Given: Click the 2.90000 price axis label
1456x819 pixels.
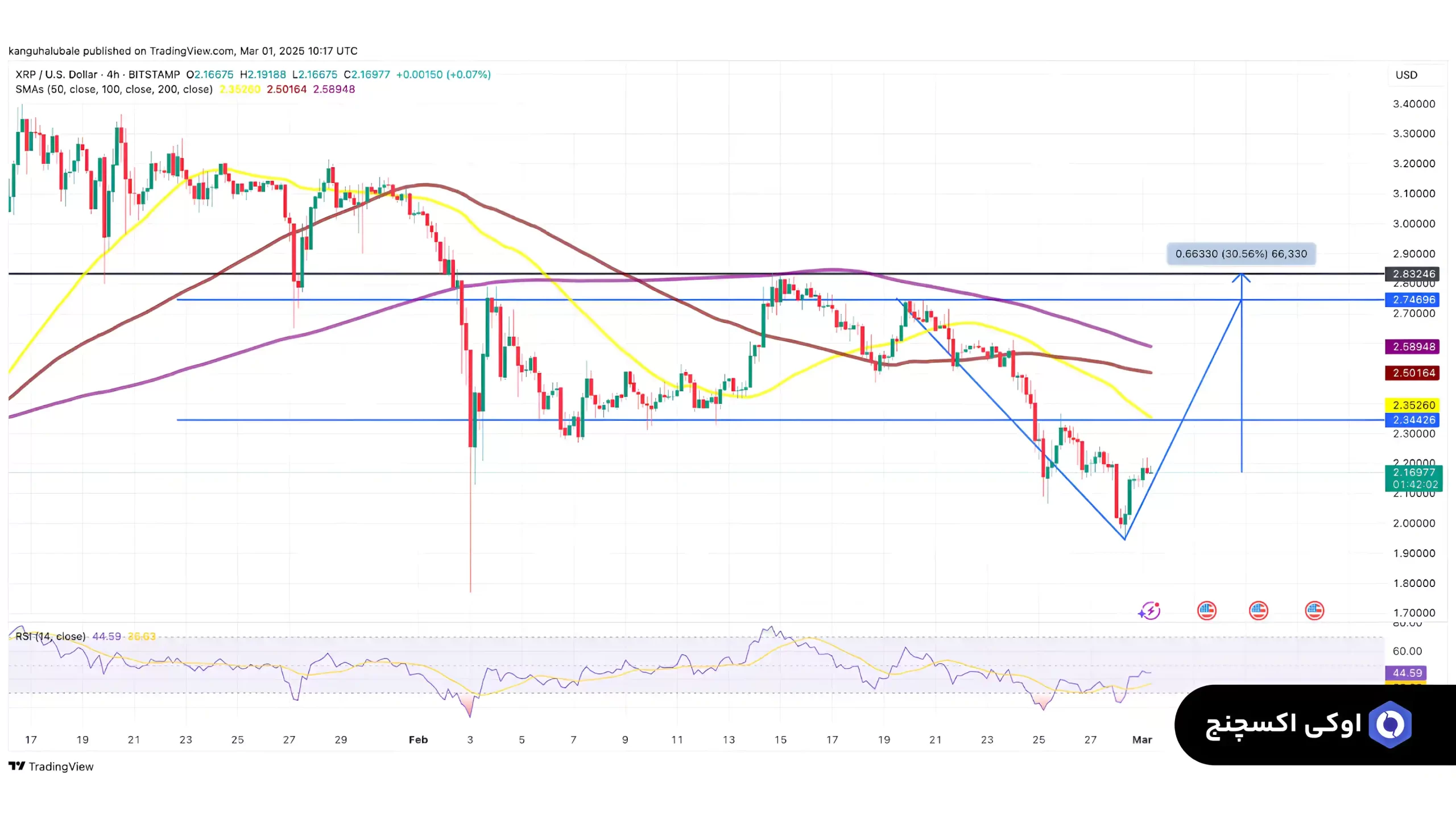Looking at the screenshot, I should point(1414,254).
